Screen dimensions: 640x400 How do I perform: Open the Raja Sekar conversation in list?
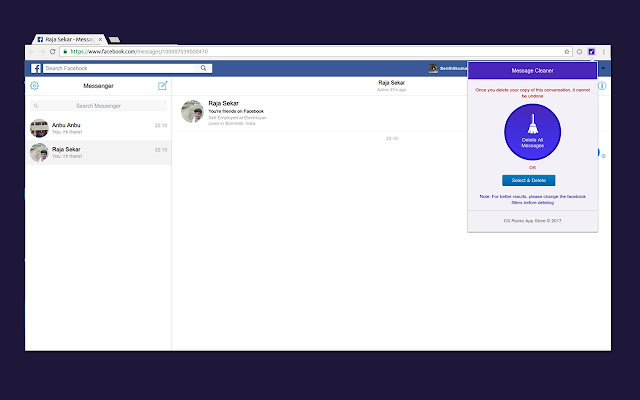pos(98,152)
